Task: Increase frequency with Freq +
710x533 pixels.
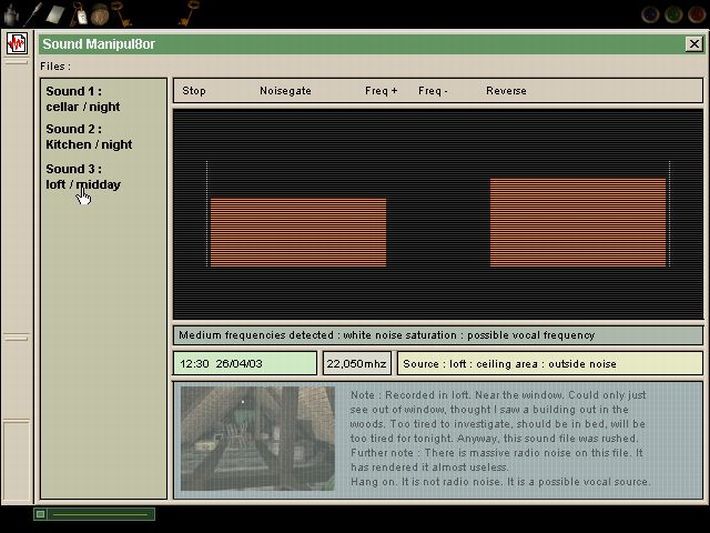Action: 381,91
